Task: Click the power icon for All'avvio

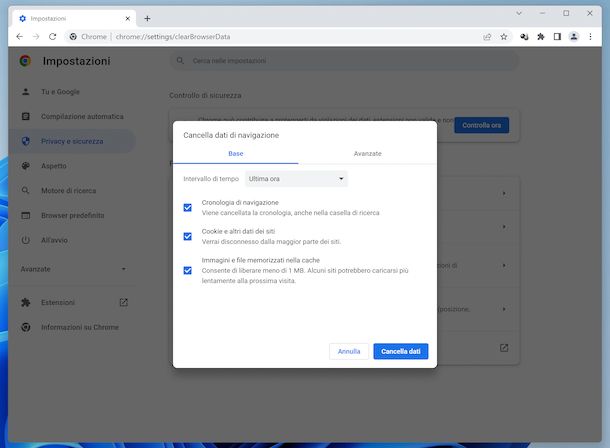Action: [26, 240]
